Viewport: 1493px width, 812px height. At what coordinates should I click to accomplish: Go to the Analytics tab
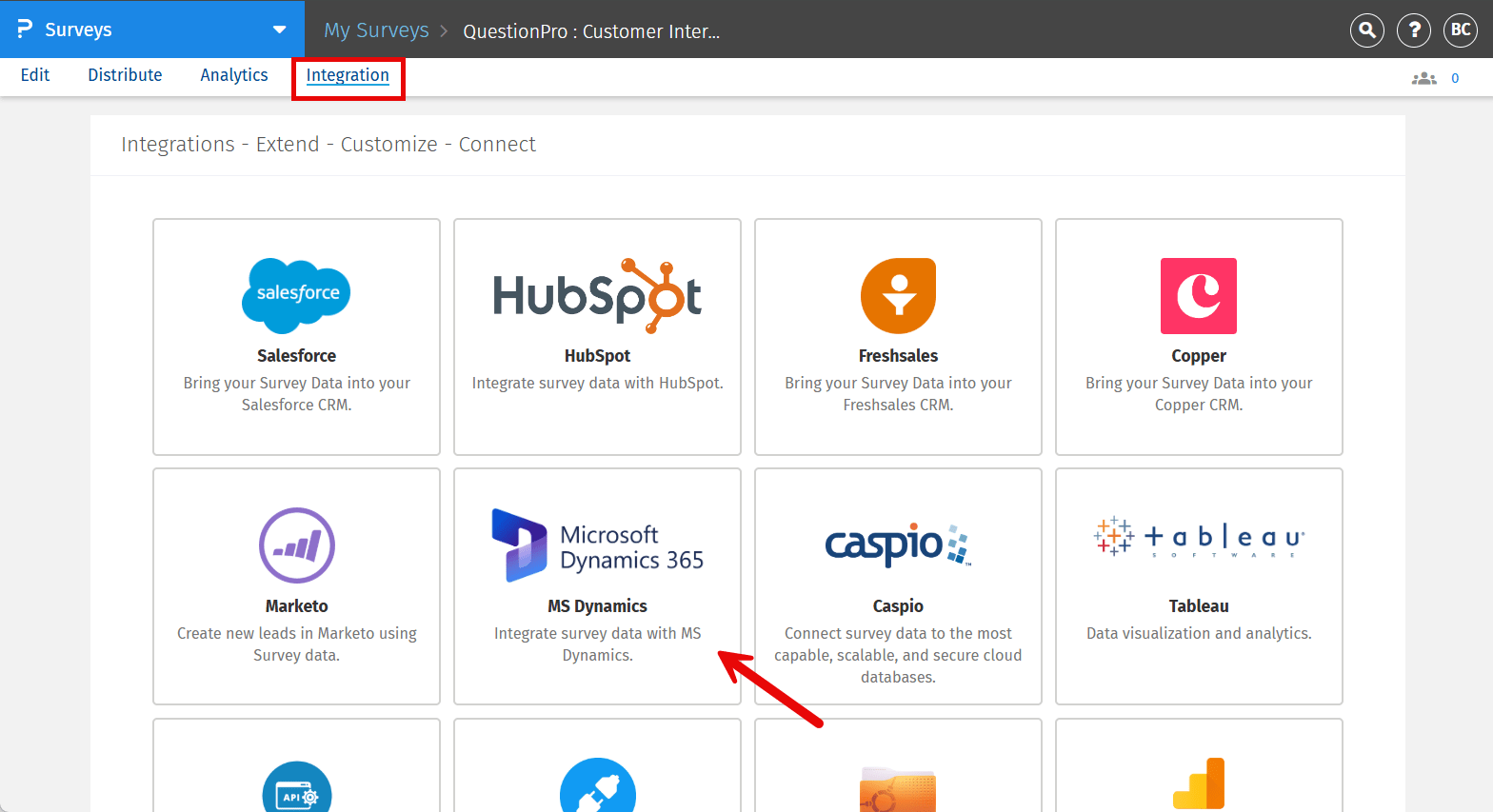tap(234, 75)
